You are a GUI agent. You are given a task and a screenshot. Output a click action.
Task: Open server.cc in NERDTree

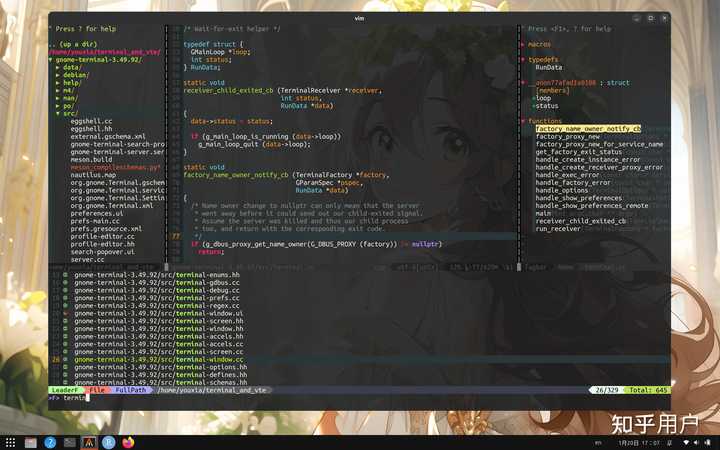pyautogui.click(x=87, y=260)
